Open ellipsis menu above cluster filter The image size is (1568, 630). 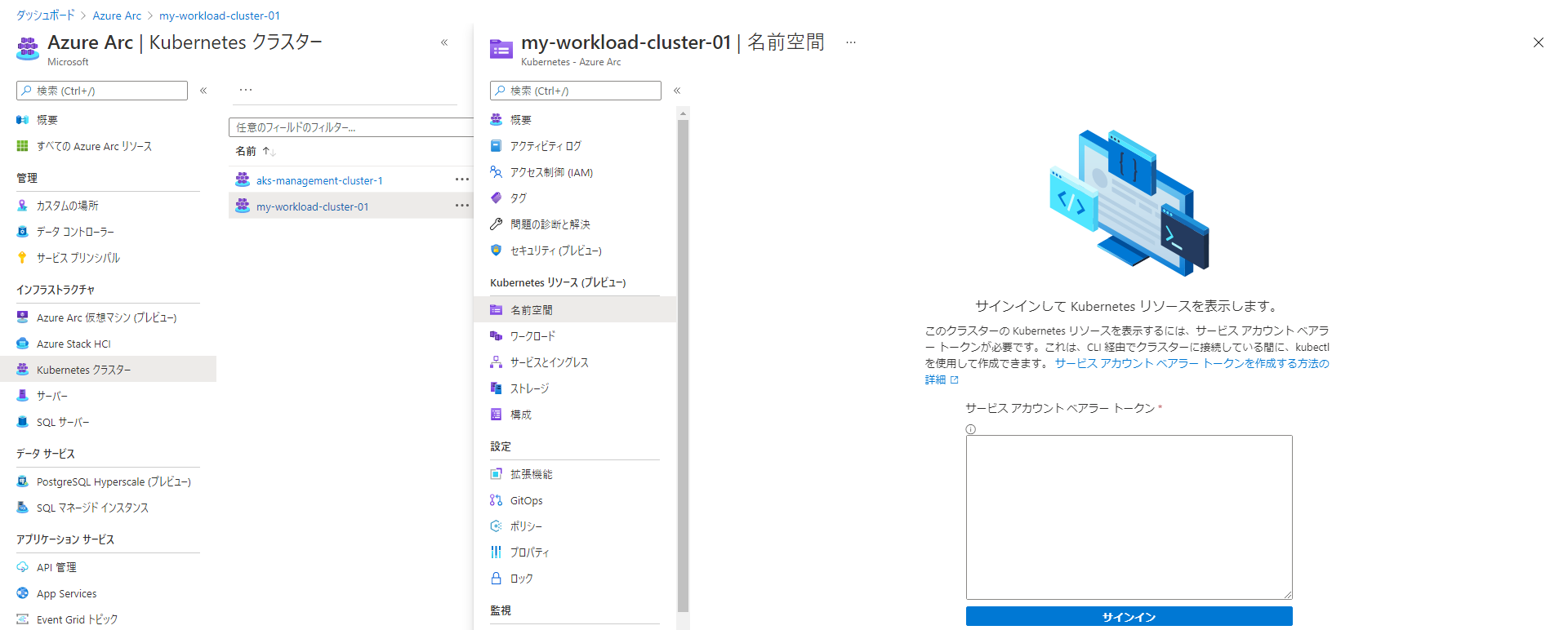click(x=246, y=90)
